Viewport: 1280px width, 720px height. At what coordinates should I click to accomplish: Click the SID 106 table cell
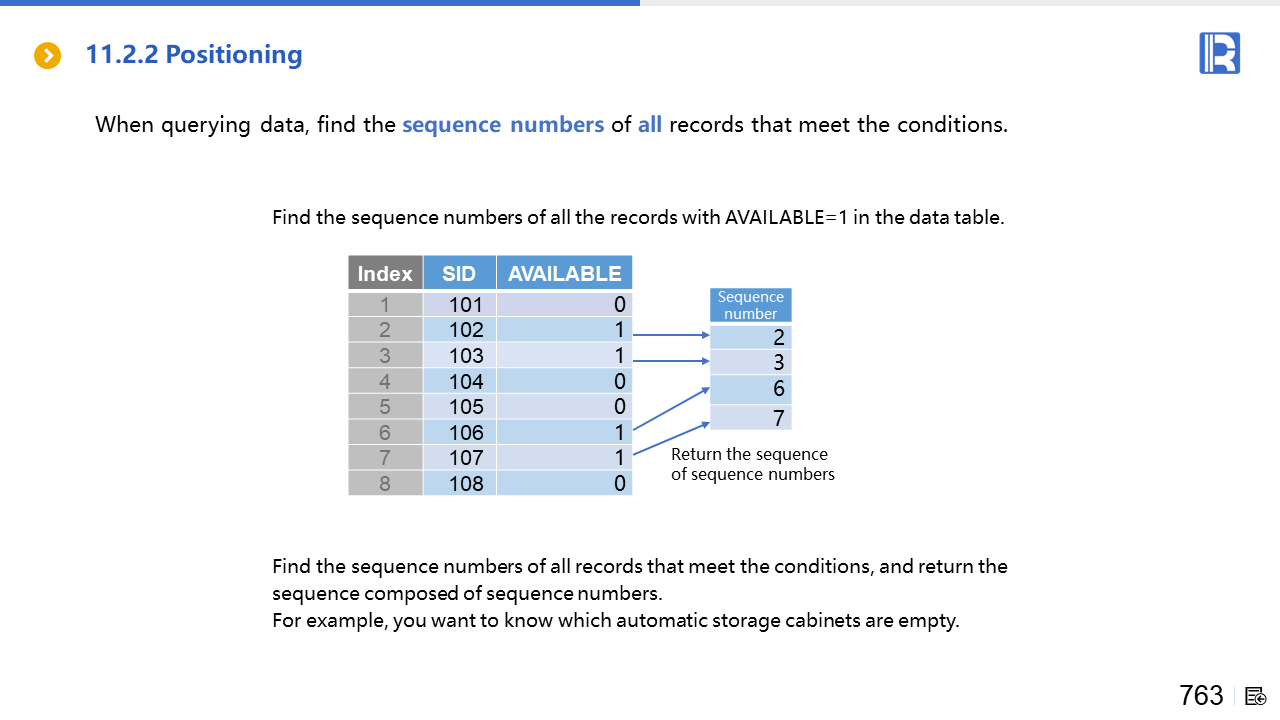(x=460, y=432)
